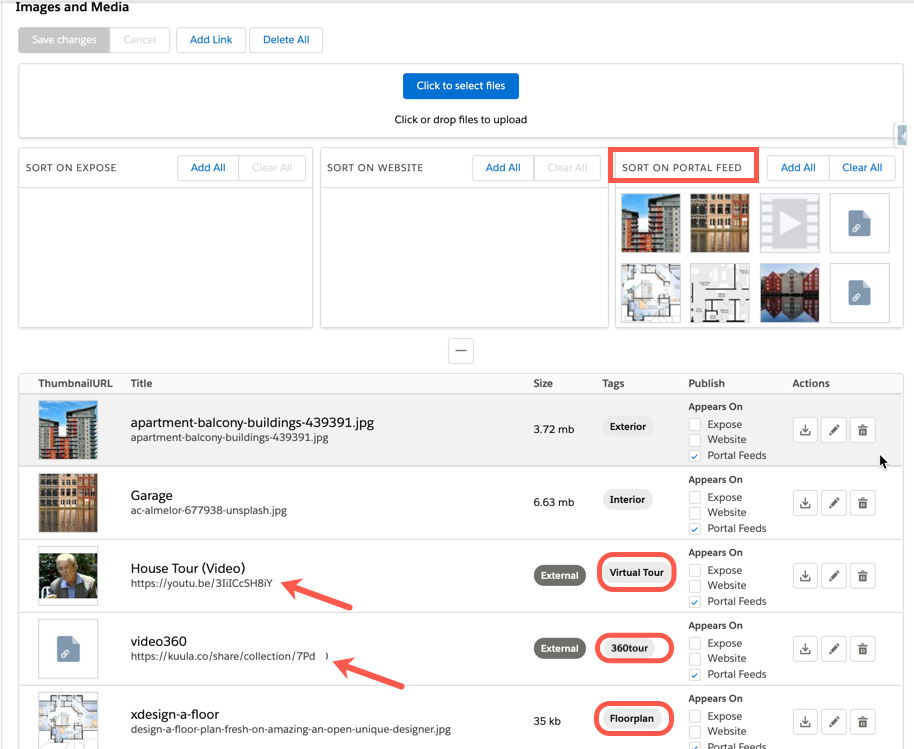Open the Garage thumbnail in the list
This screenshot has width=914, height=749.
coord(68,503)
